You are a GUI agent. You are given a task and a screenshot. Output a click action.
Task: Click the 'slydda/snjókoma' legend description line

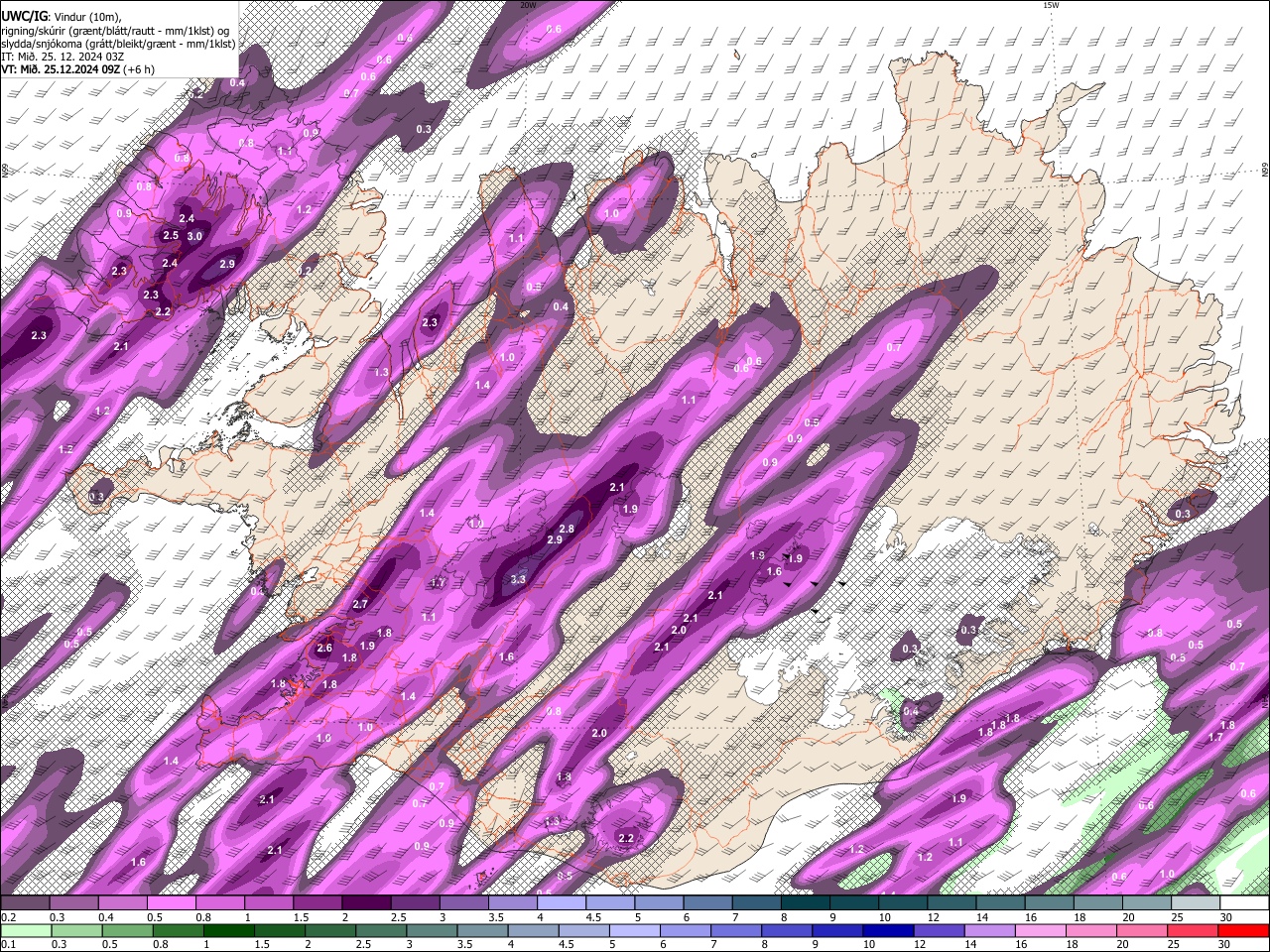coord(118,44)
